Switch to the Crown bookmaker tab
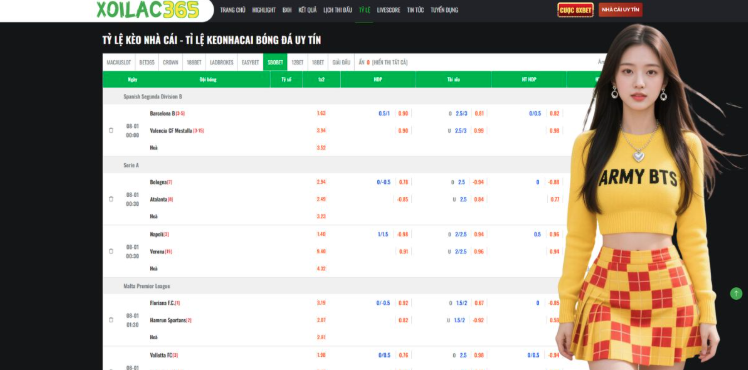The height and width of the screenshot is (370, 748). pos(170,62)
